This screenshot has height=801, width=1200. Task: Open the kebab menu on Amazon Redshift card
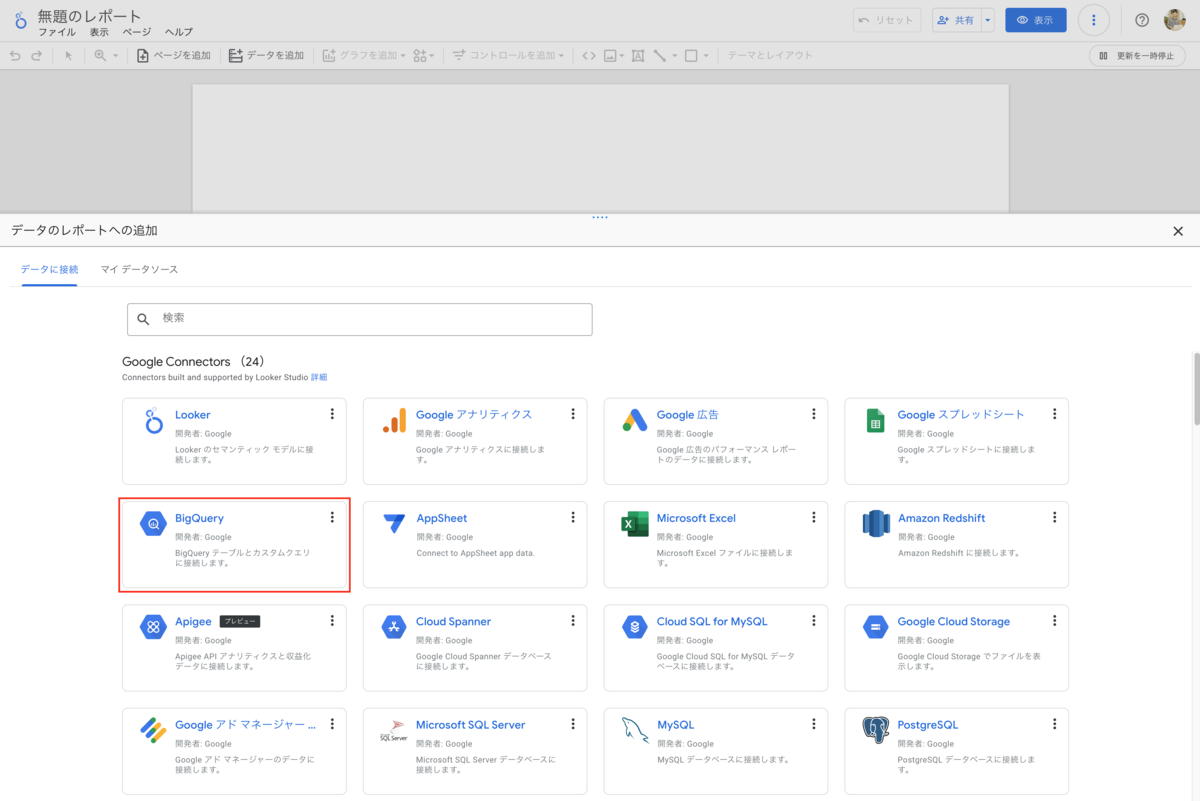[1055, 517]
